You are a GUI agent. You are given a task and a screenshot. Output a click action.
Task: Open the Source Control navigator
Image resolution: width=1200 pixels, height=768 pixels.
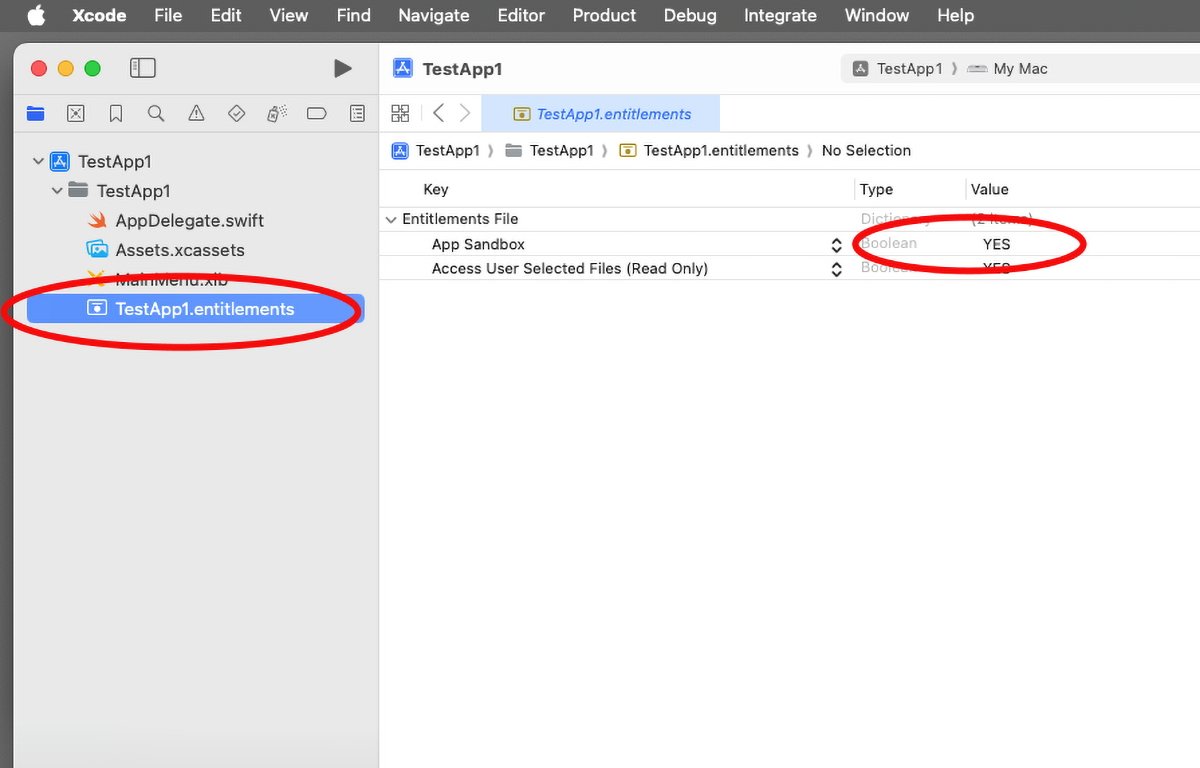point(76,113)
